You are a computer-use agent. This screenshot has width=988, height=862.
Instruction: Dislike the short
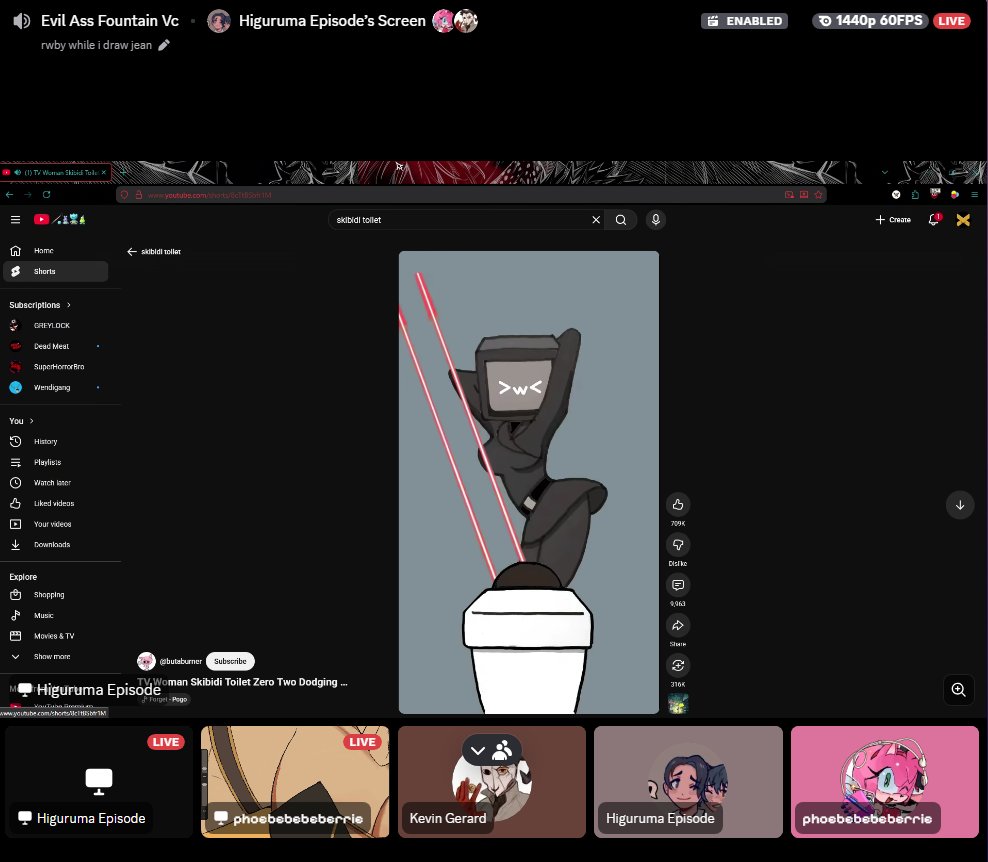click(678, 545)
